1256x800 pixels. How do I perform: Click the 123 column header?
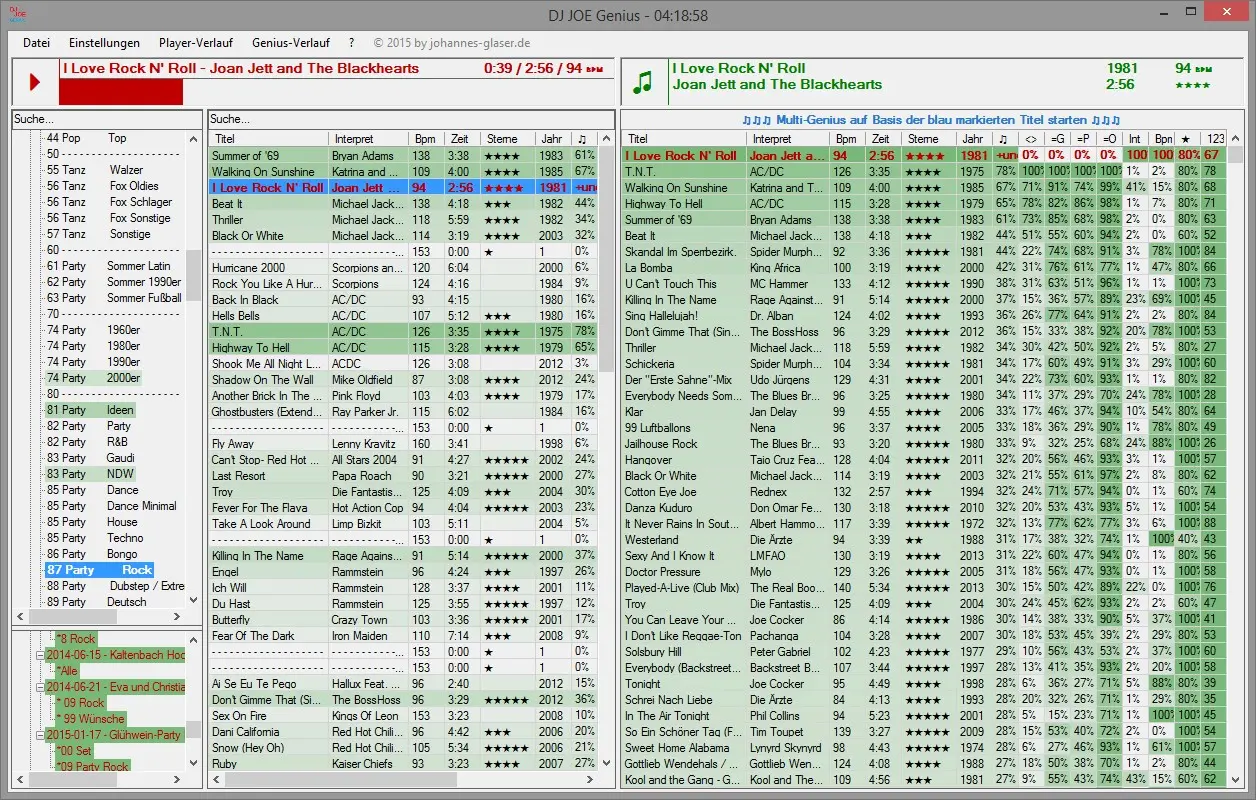click(x=1216, y=138)
